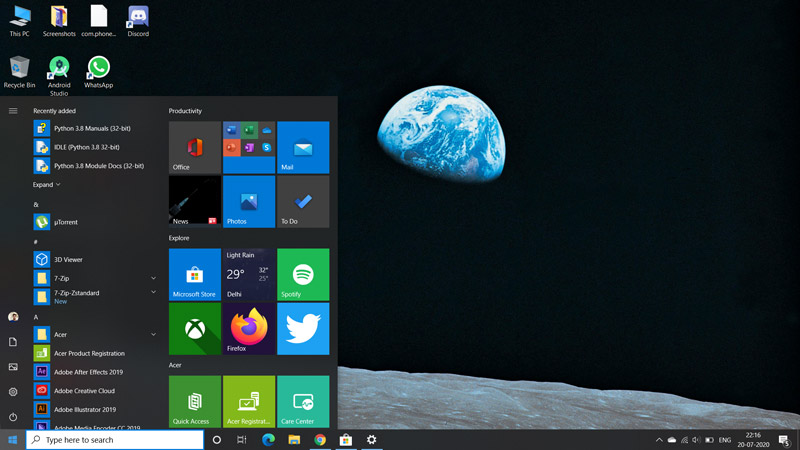Open IDLE (Python 3.8 32-bit)
Viewport: 800px width, 450px height.
pyautogui.click(x=95, y=147)
